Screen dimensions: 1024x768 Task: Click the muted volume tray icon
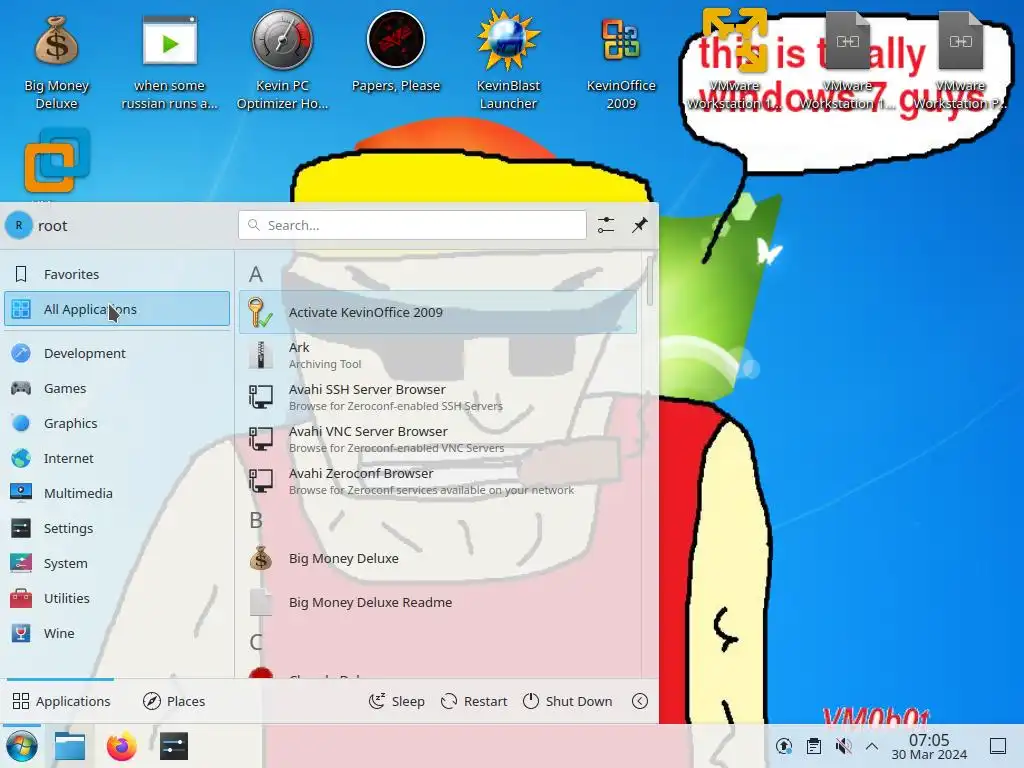click(843, 746)
